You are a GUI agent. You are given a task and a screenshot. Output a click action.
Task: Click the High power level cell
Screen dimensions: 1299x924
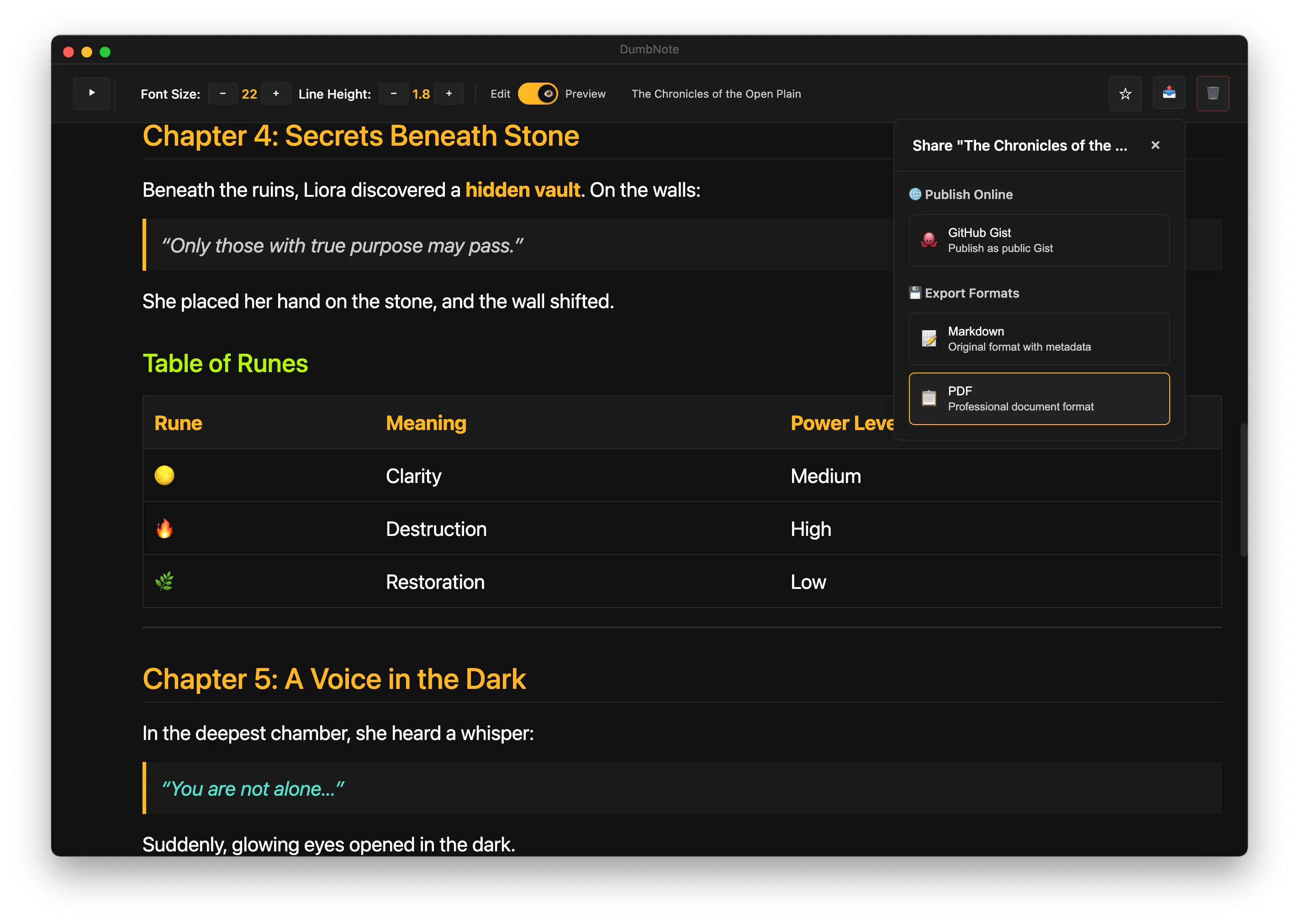pos(811,529)
